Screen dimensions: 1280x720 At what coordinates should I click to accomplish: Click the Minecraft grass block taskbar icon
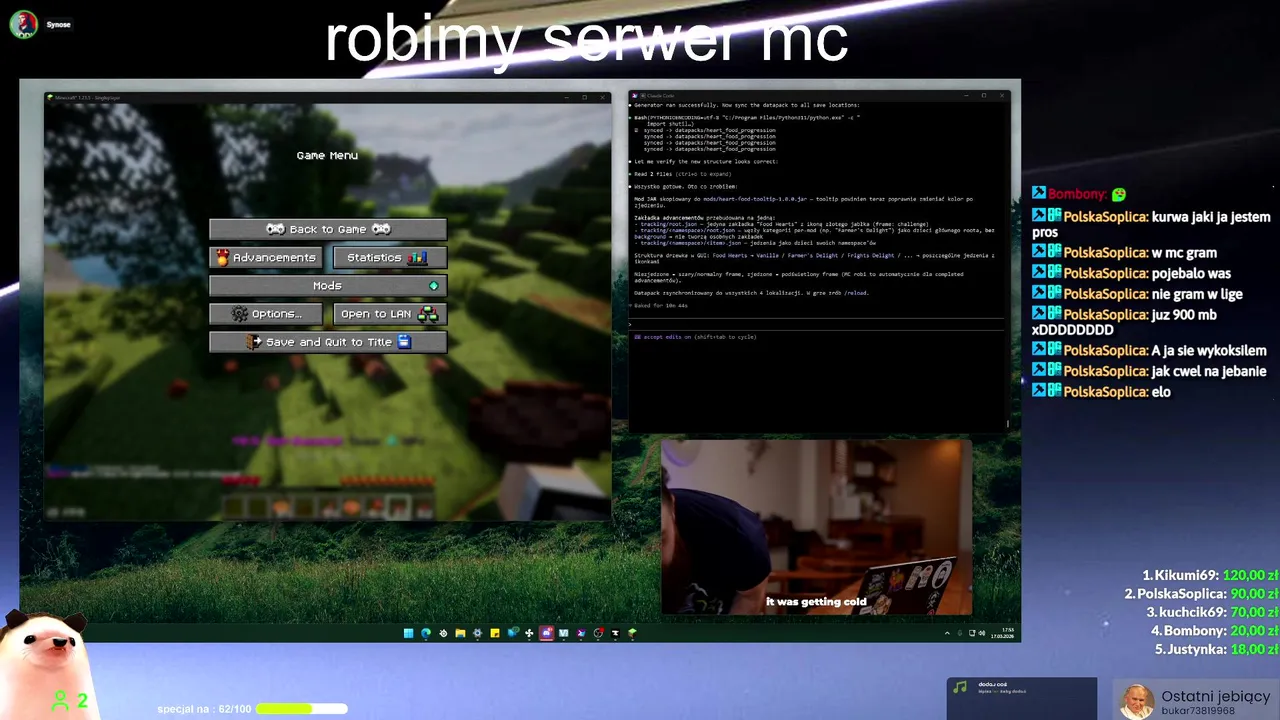coord(632,633)
